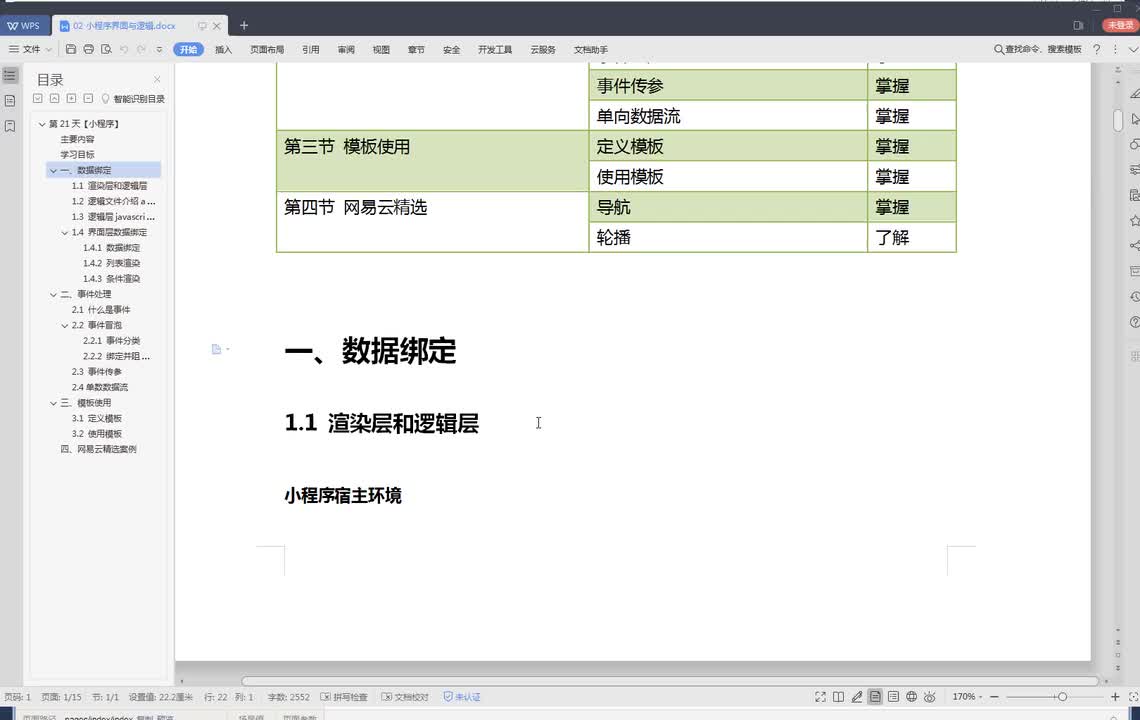Image resolution: width=1140 pixels, height=720 pixels.
Task: Close the 02 小程序界面与逻辑.docx document tab
Action: tap(217, 25)
